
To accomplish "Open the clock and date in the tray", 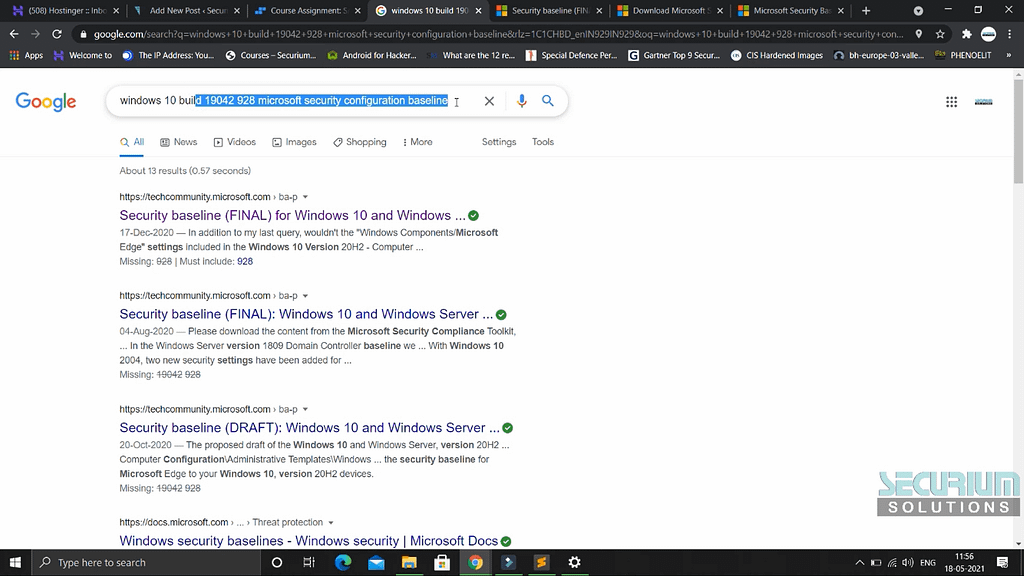I will click(964, 562).
